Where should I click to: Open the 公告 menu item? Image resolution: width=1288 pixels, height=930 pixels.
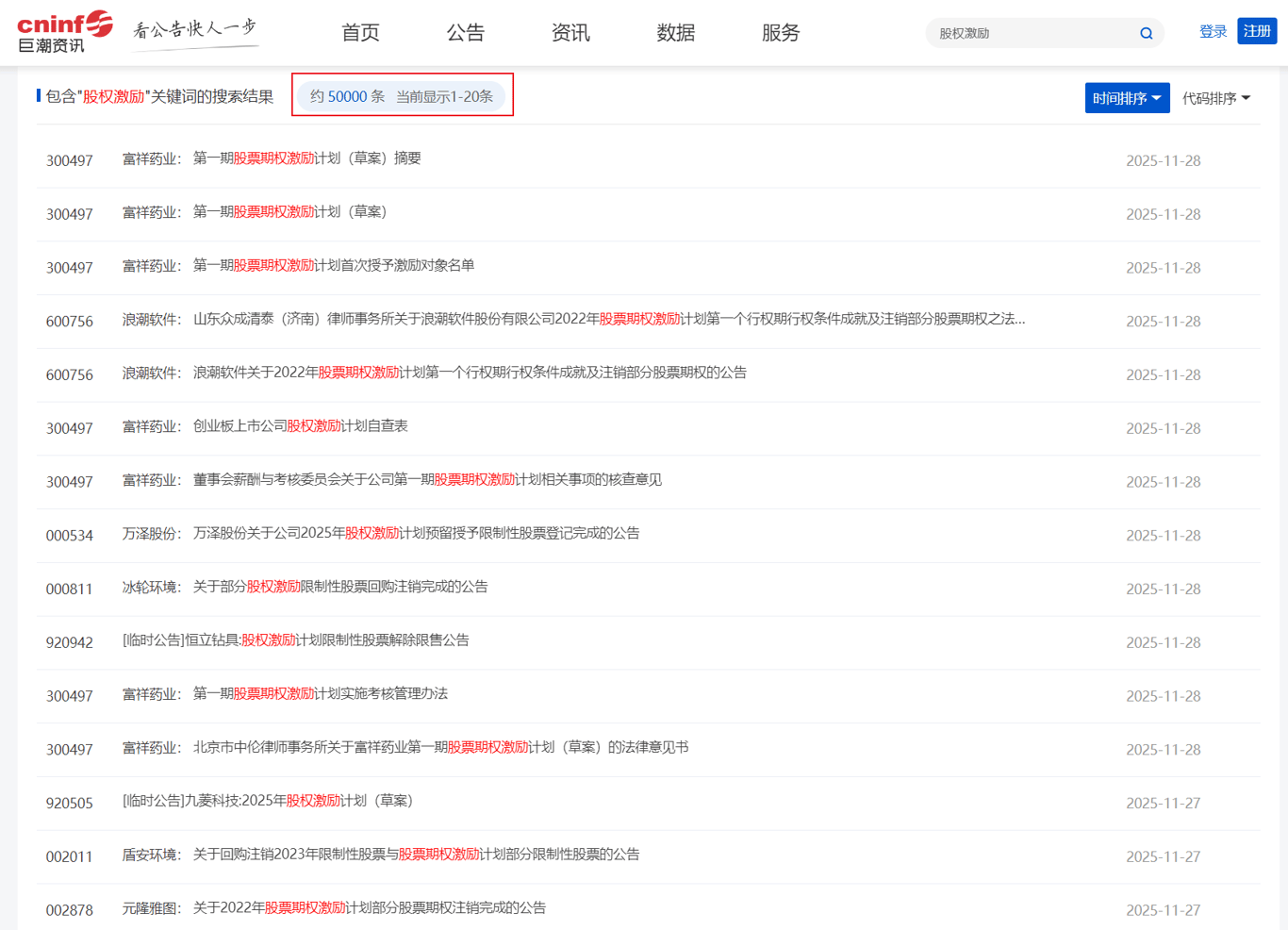(465, 33)
